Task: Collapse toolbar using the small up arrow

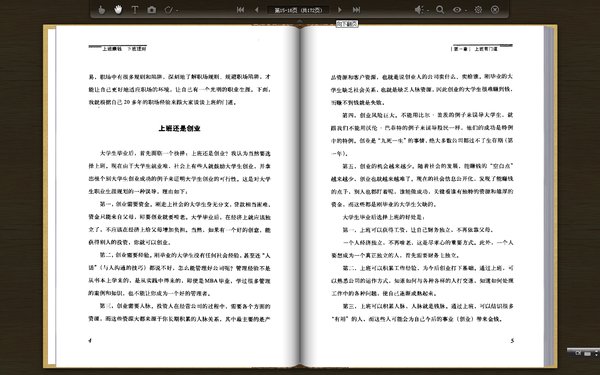Action: (x=300, y=21)
